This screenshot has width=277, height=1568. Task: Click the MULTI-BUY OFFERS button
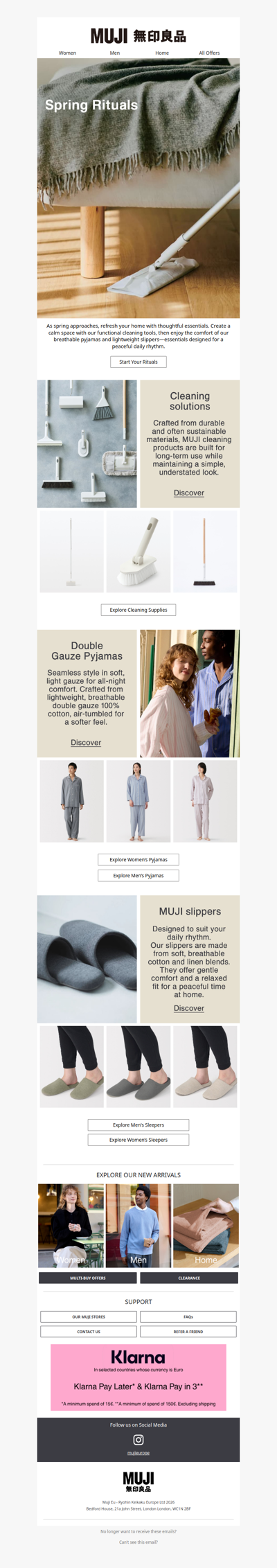(x=88, y=1278)
